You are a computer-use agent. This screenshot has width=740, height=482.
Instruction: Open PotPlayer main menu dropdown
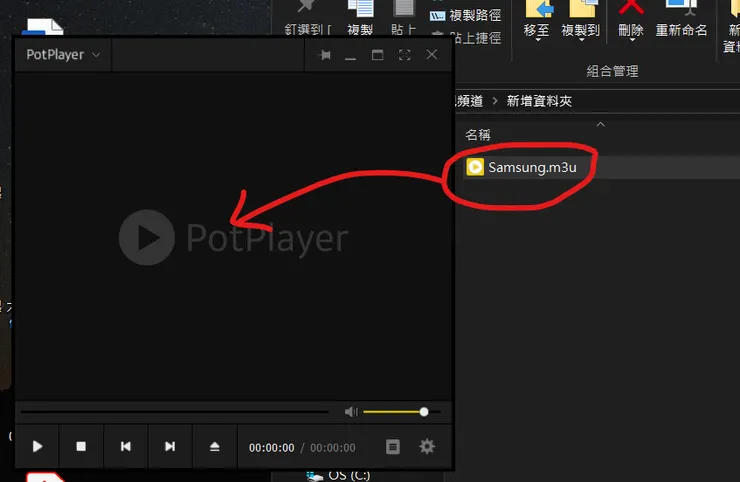point(63,55)
